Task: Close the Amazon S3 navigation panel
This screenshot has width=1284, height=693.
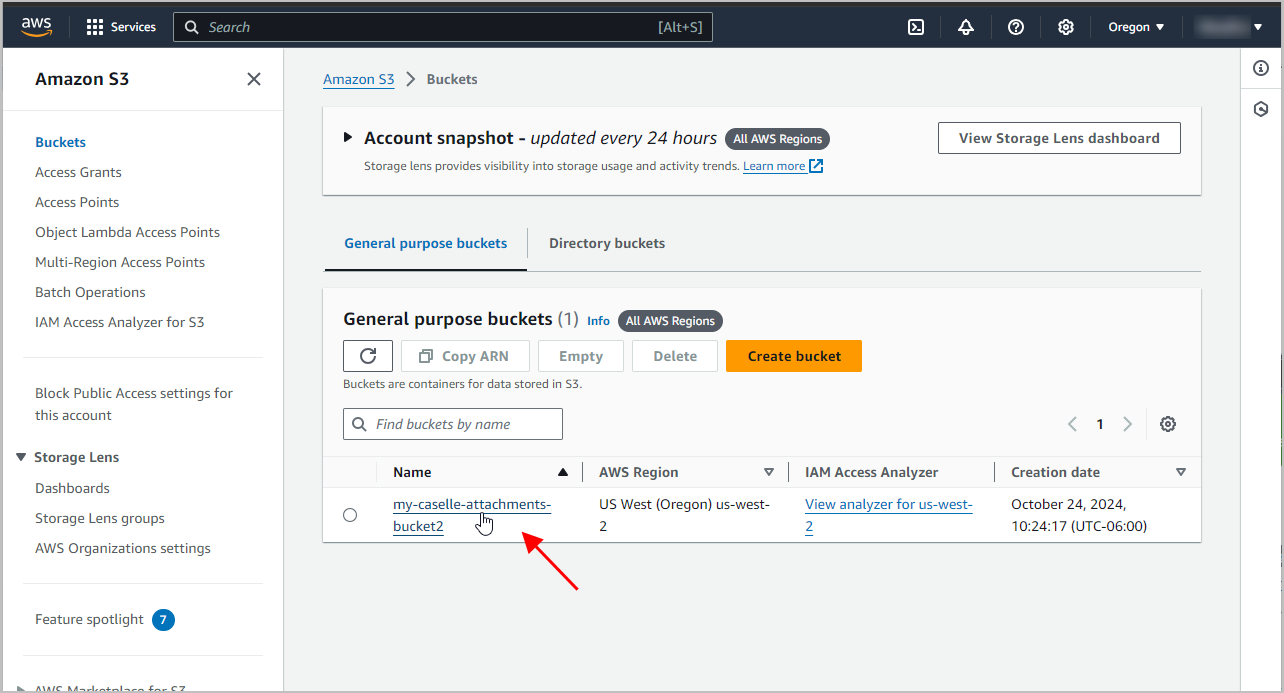Action: pyautogui.click(x=254, y=79)
